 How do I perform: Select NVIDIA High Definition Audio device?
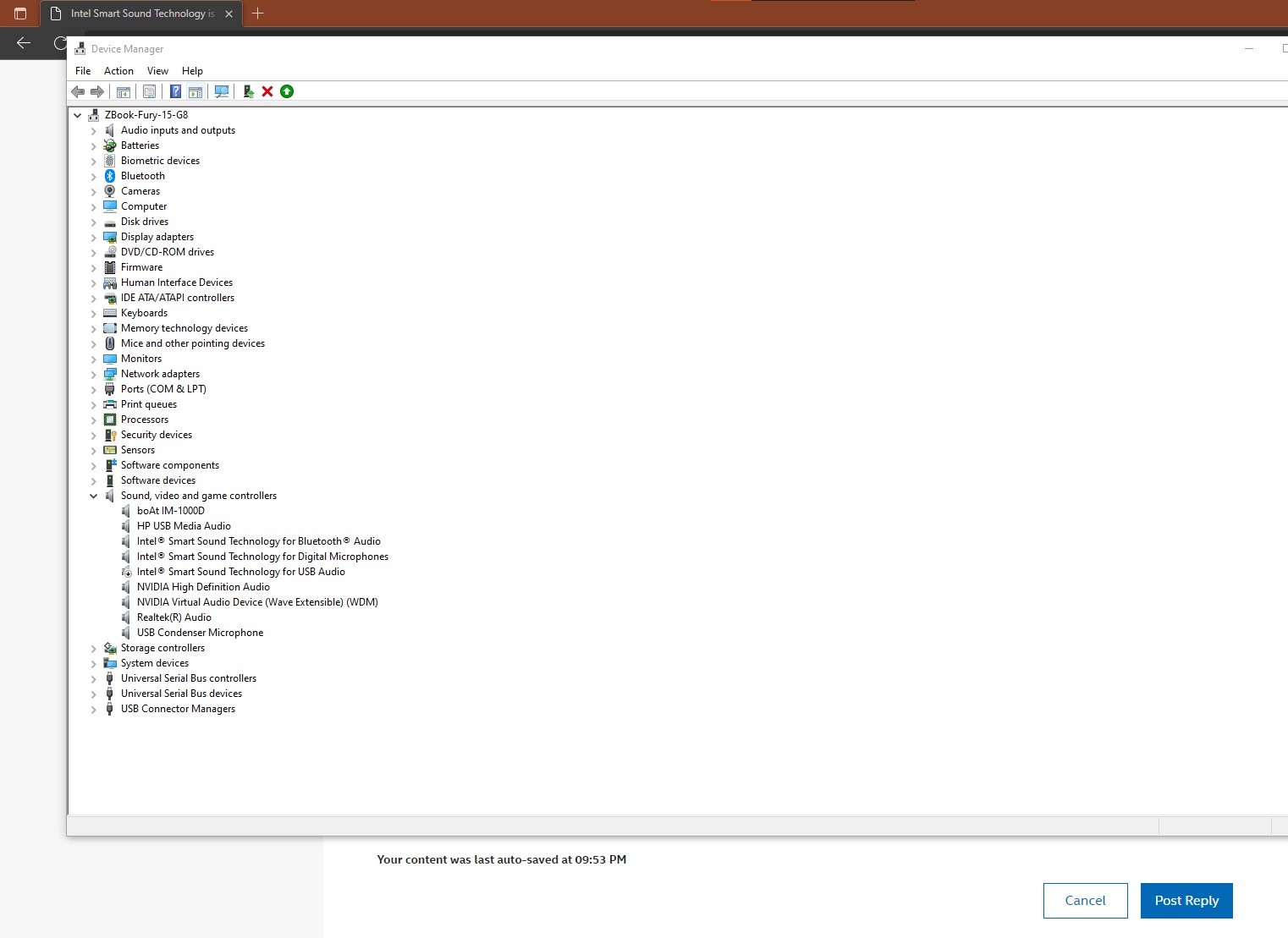tap(203, 587)
